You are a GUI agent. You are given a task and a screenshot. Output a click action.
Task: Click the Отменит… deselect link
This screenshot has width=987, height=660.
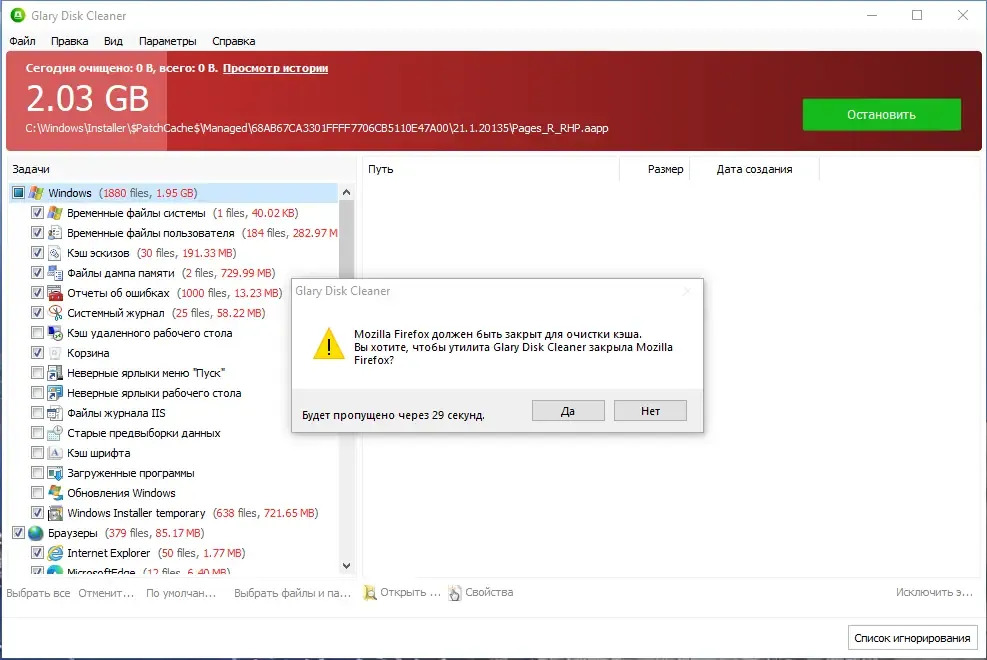pos(106,593)
